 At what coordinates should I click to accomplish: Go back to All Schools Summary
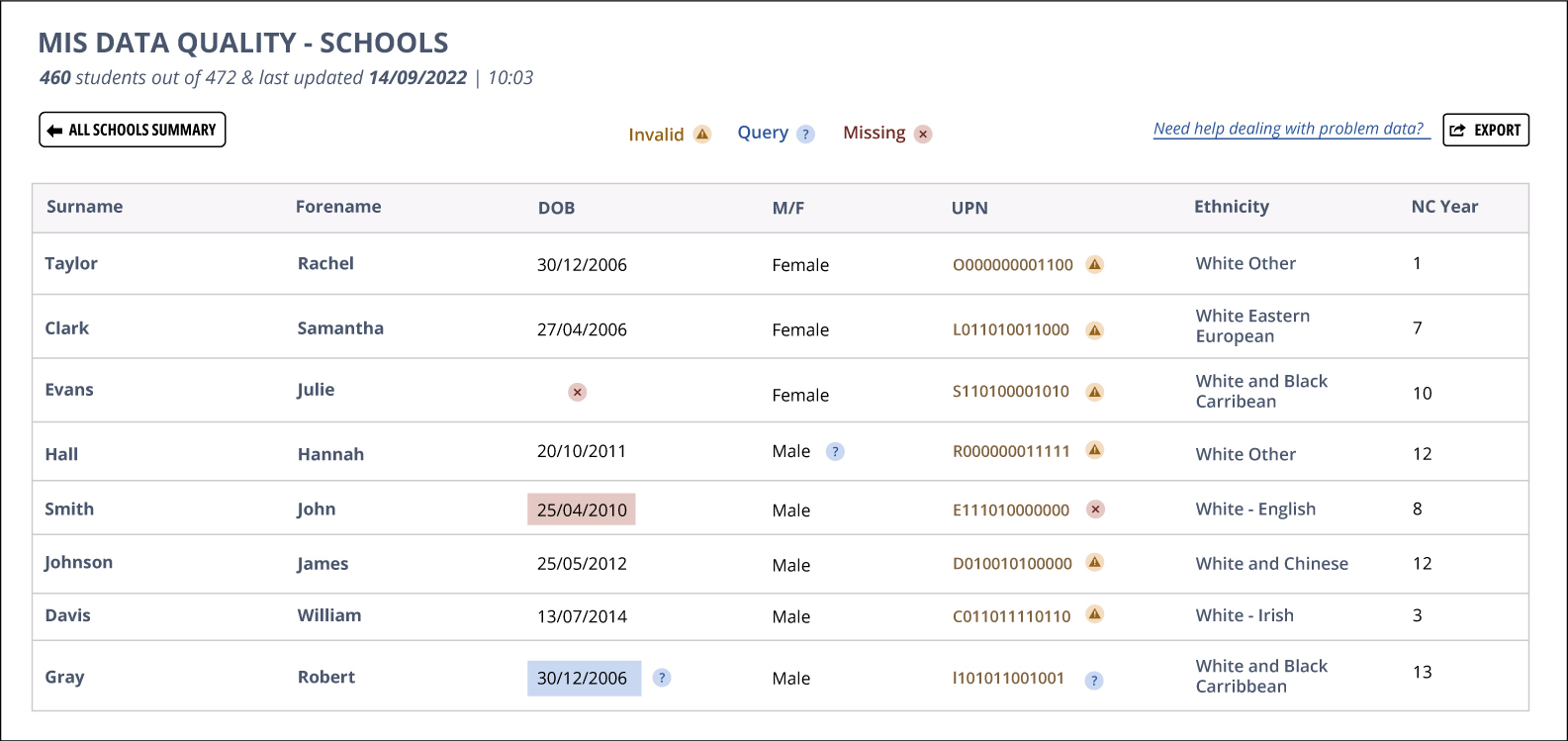(133, 130)
